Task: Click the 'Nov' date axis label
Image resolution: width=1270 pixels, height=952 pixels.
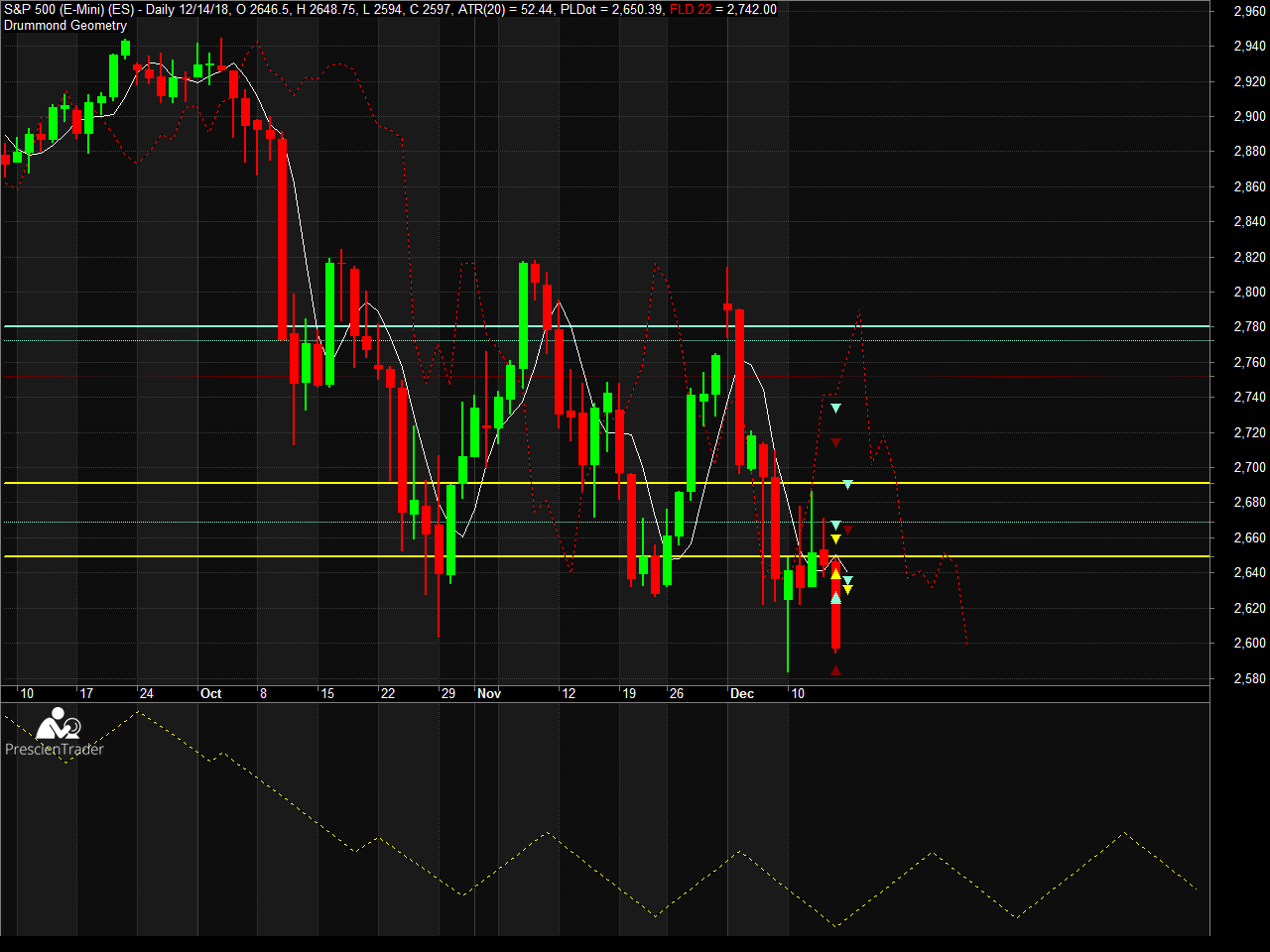Action: click(x=489, y=693)
